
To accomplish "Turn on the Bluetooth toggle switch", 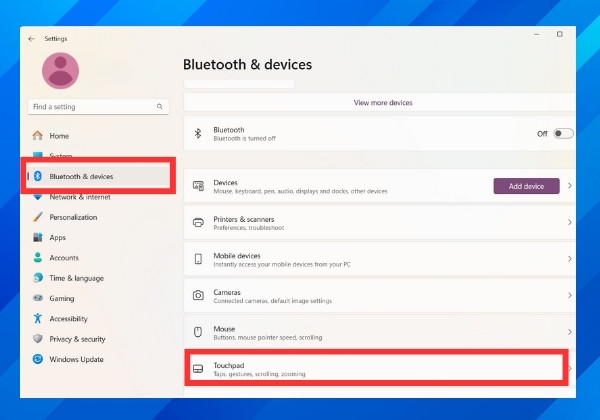I will tap(563, 133).
